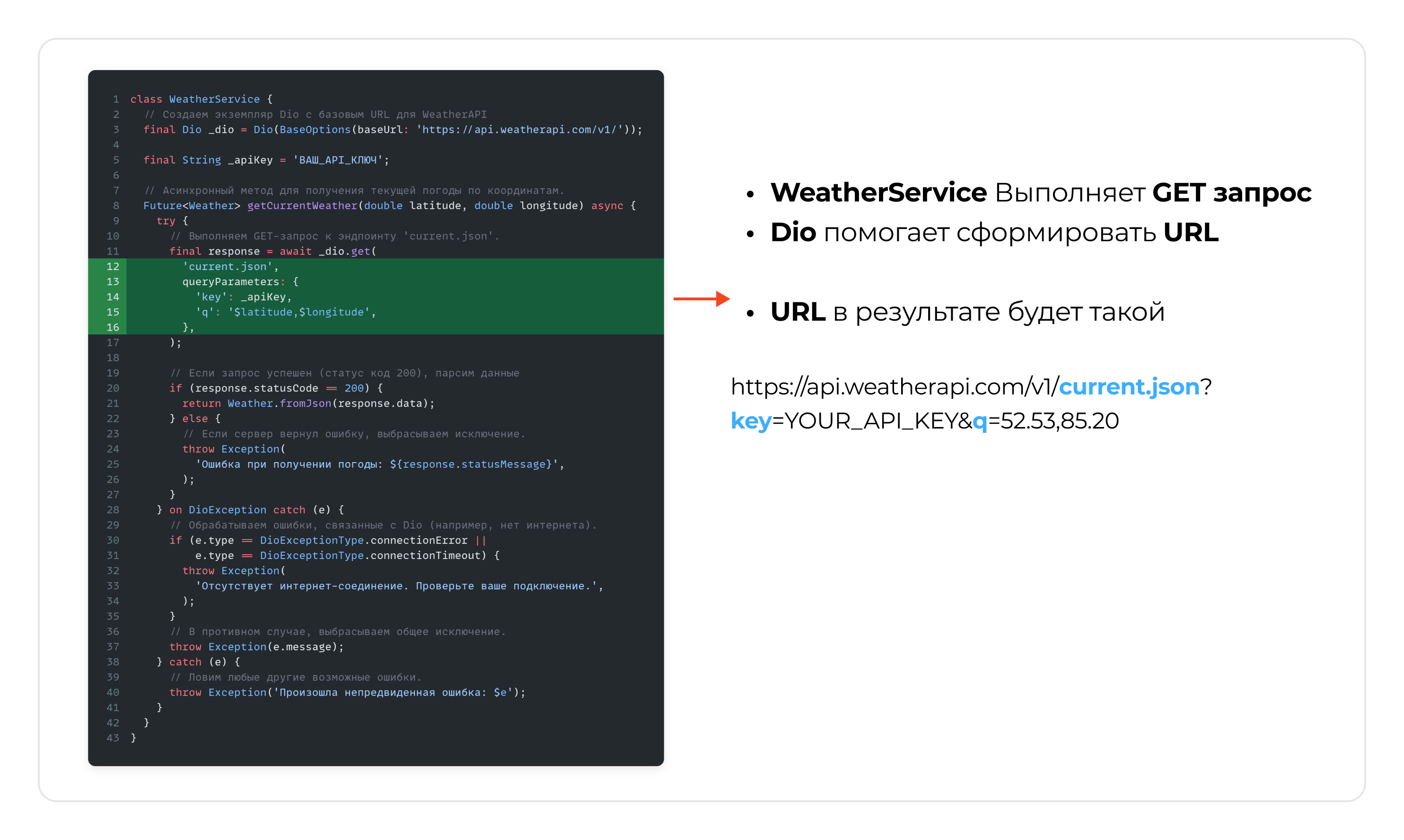Click the red arrow pointing right

click(701, 298)
